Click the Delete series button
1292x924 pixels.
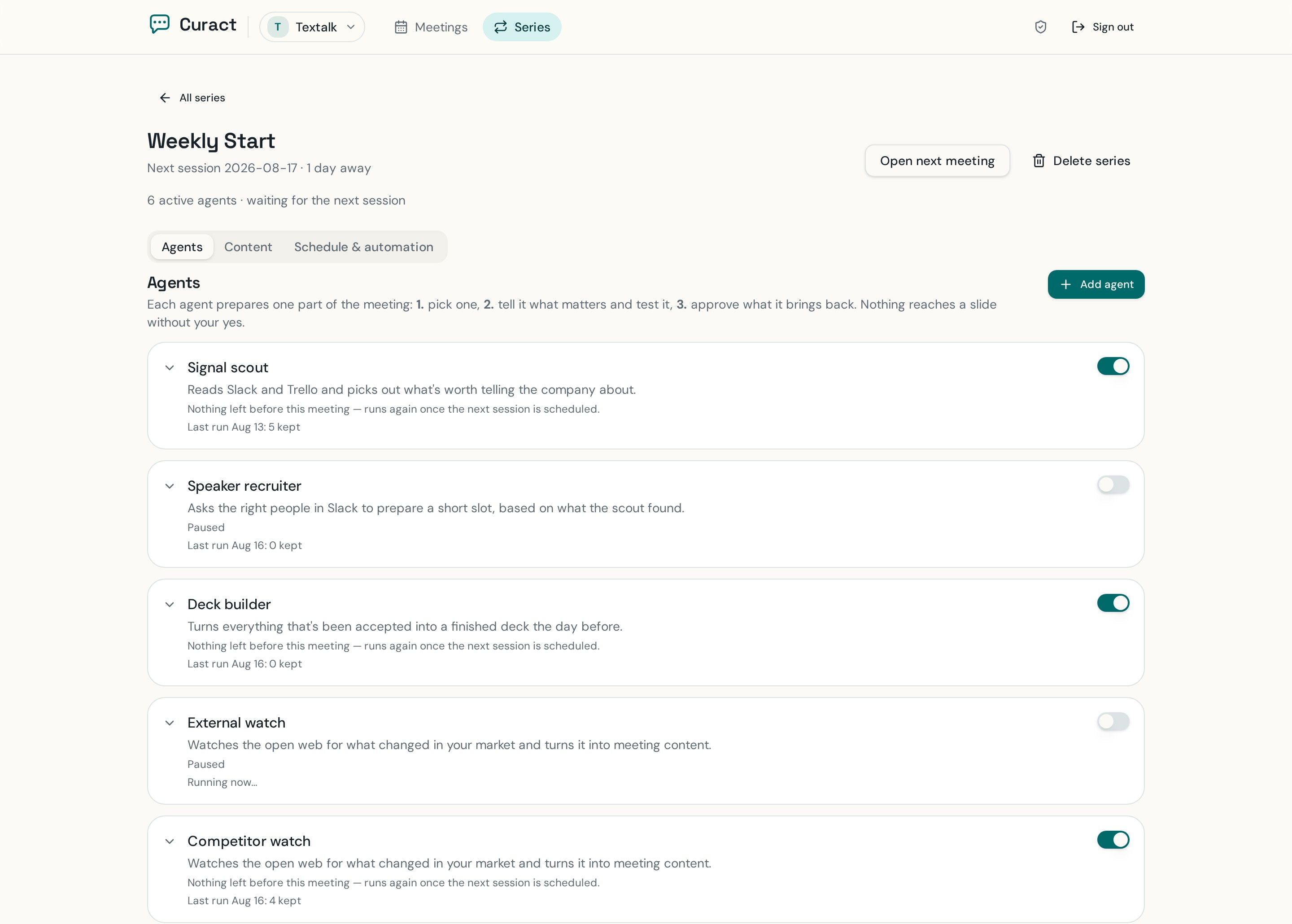[x=1082, y=161]
